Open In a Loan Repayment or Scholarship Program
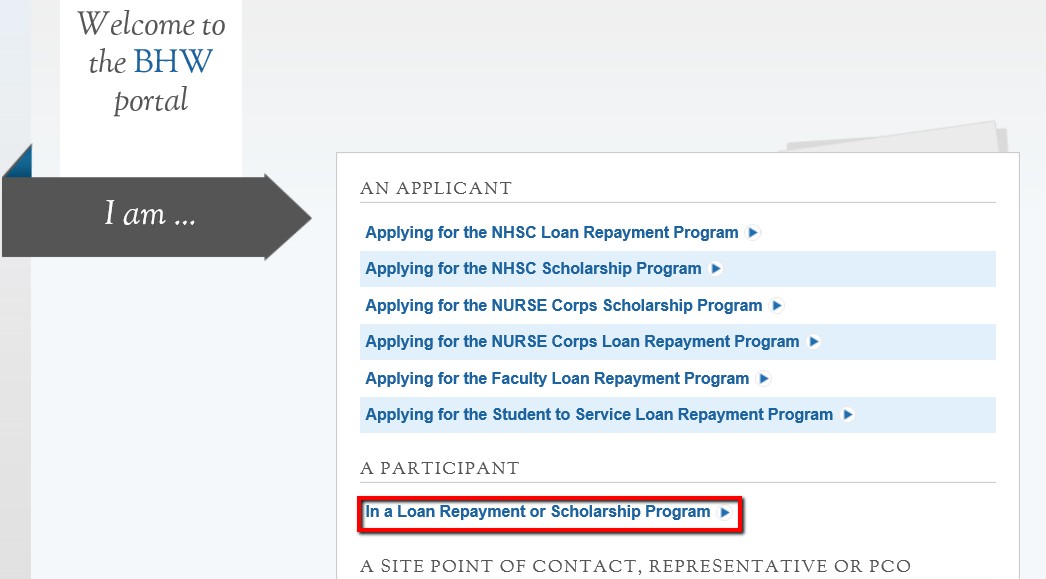 538,512
